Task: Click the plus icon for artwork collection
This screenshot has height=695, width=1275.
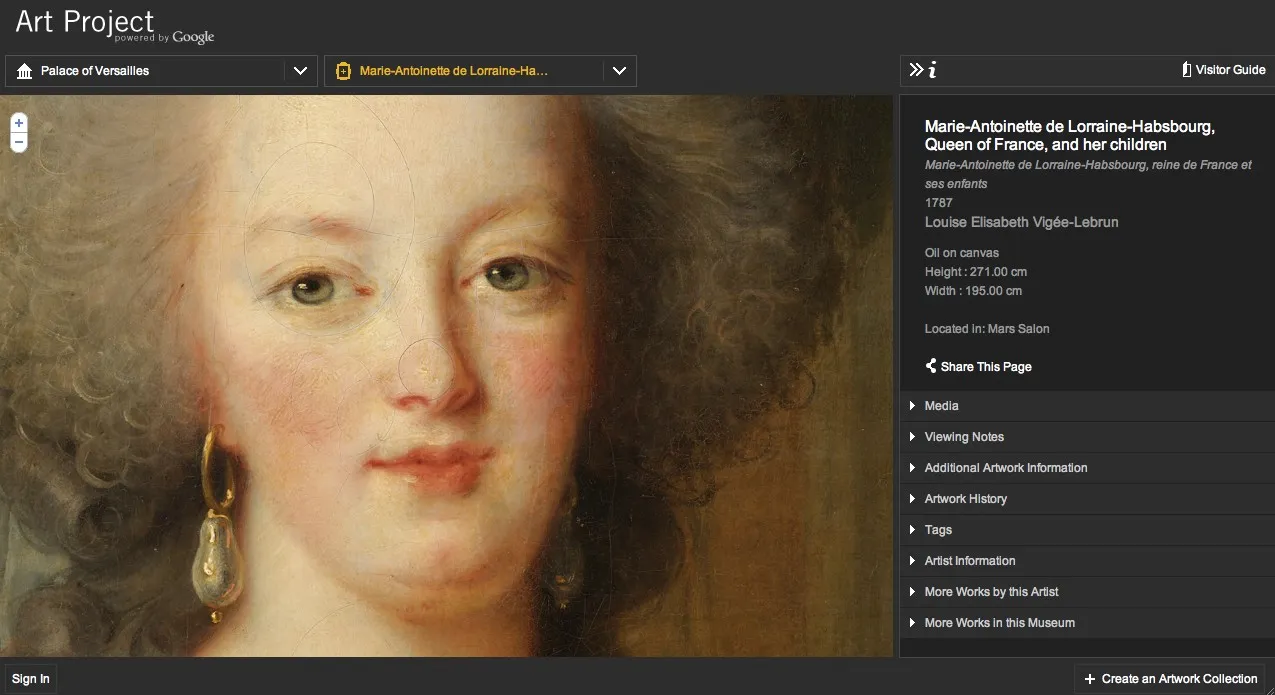Action: [1090, 679]
